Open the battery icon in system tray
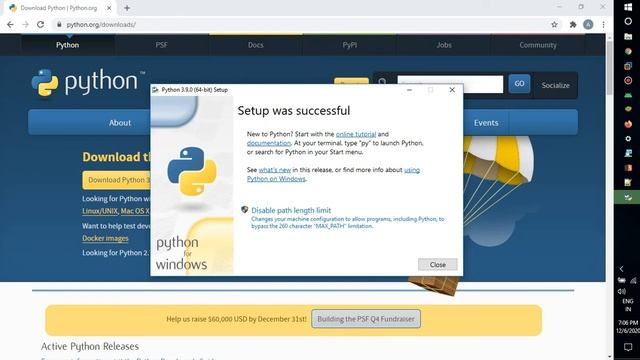The width and height of the screenshot is (640, 360). [622, 280]
